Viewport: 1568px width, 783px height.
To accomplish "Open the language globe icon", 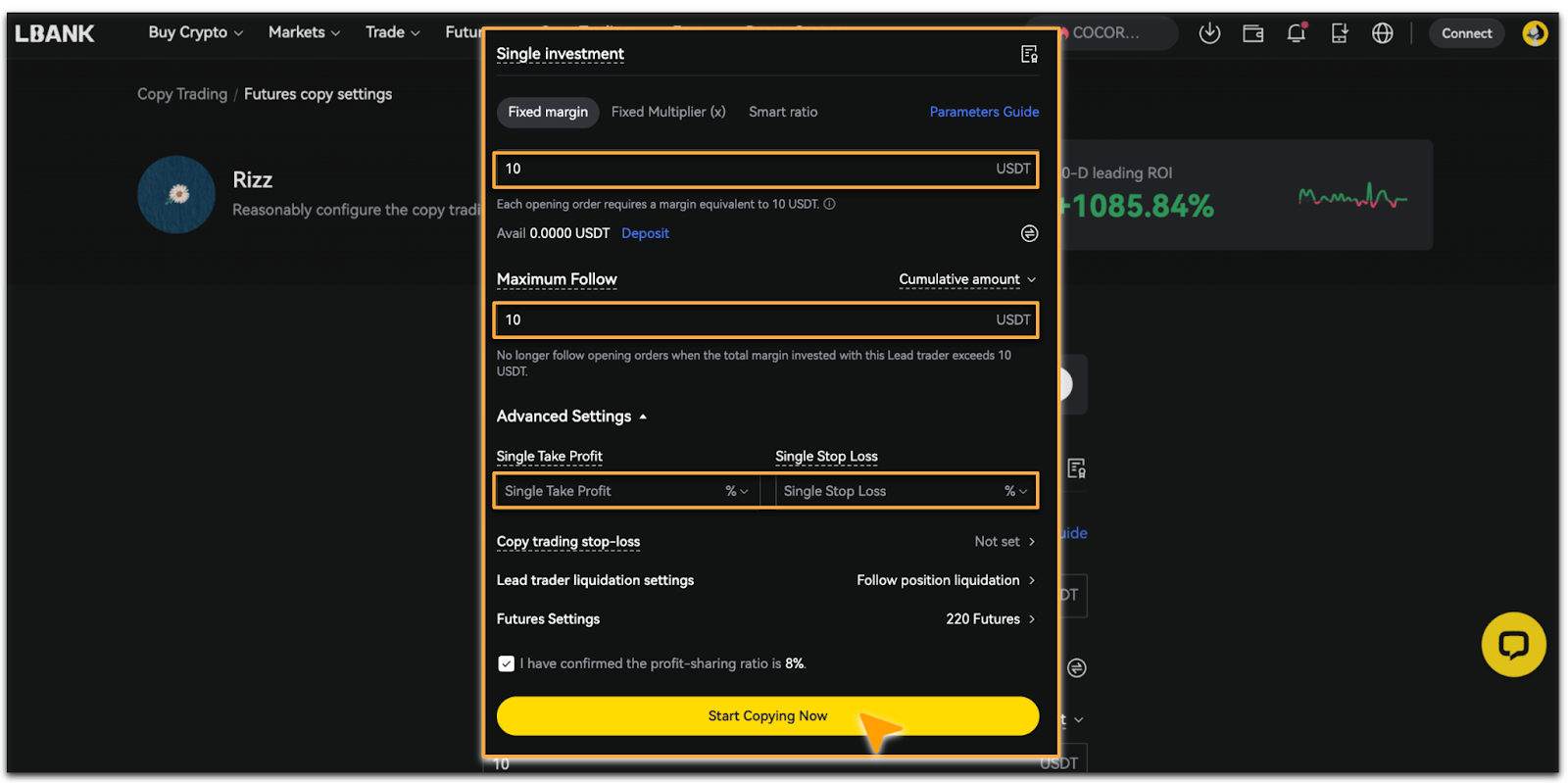I will pos(1382,33).
